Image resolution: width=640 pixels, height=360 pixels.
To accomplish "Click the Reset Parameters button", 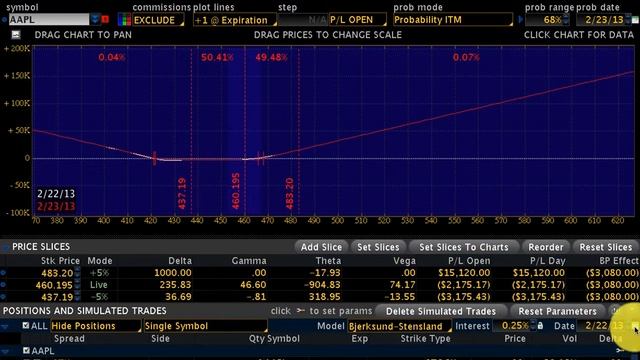I will click(x=557, y=311).
